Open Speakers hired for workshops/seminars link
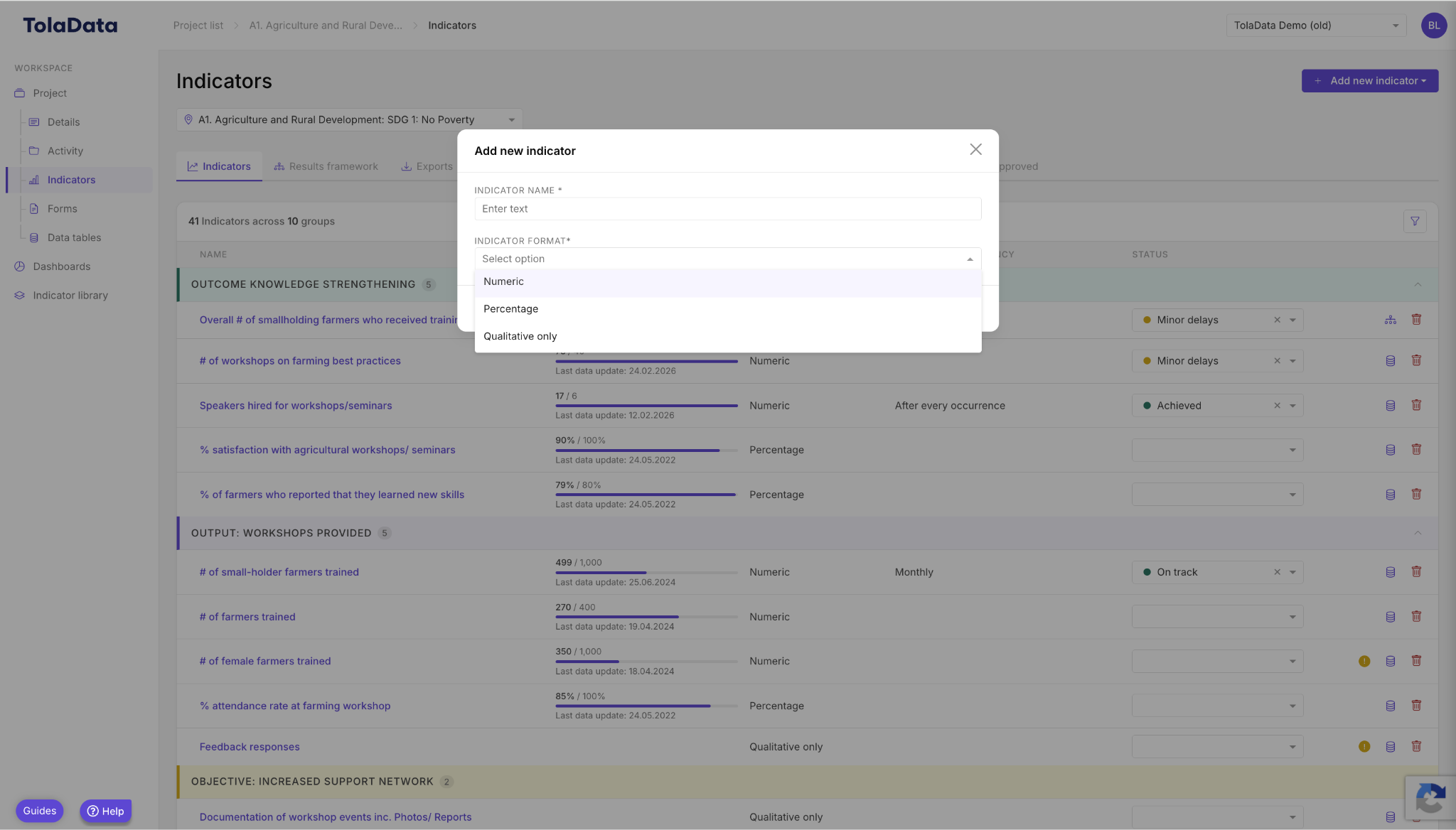This screenshot has height=830, width=1456. coord(296,406)
